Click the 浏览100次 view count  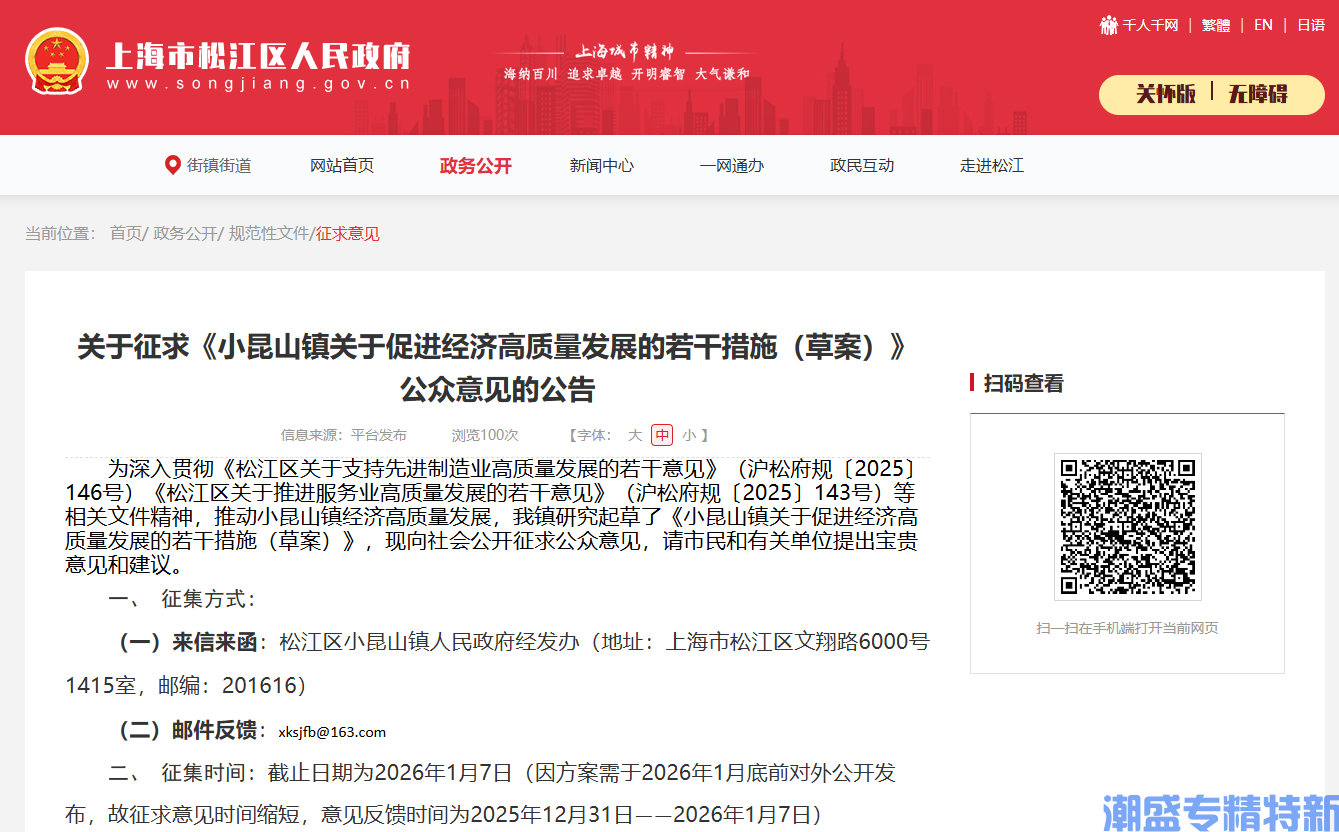485,435
